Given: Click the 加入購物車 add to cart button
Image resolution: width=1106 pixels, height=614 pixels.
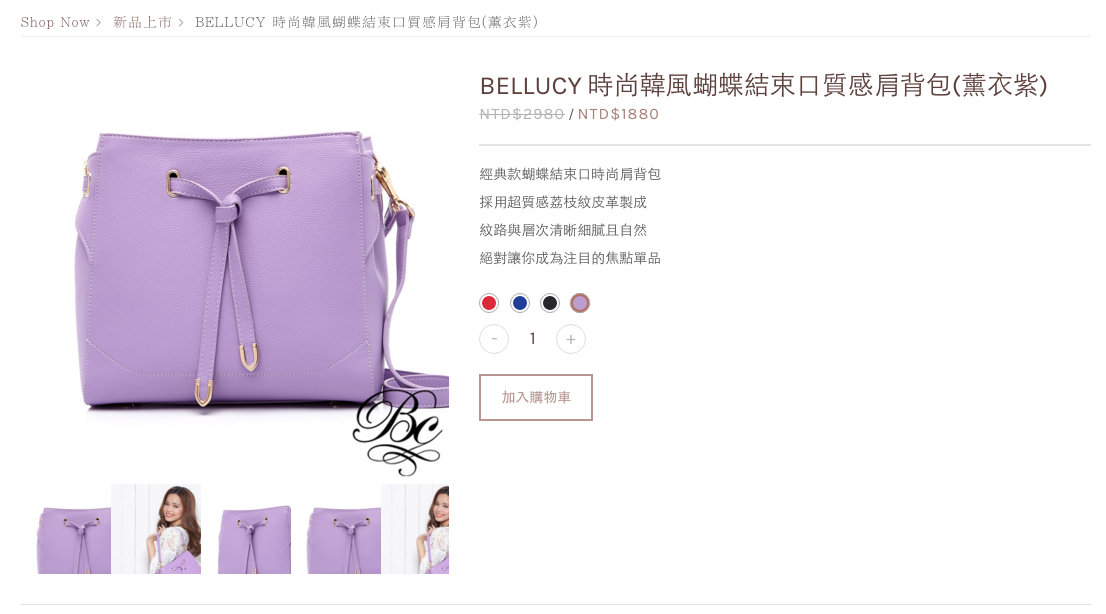Looking at the screenshot, I should click(536, 397).
